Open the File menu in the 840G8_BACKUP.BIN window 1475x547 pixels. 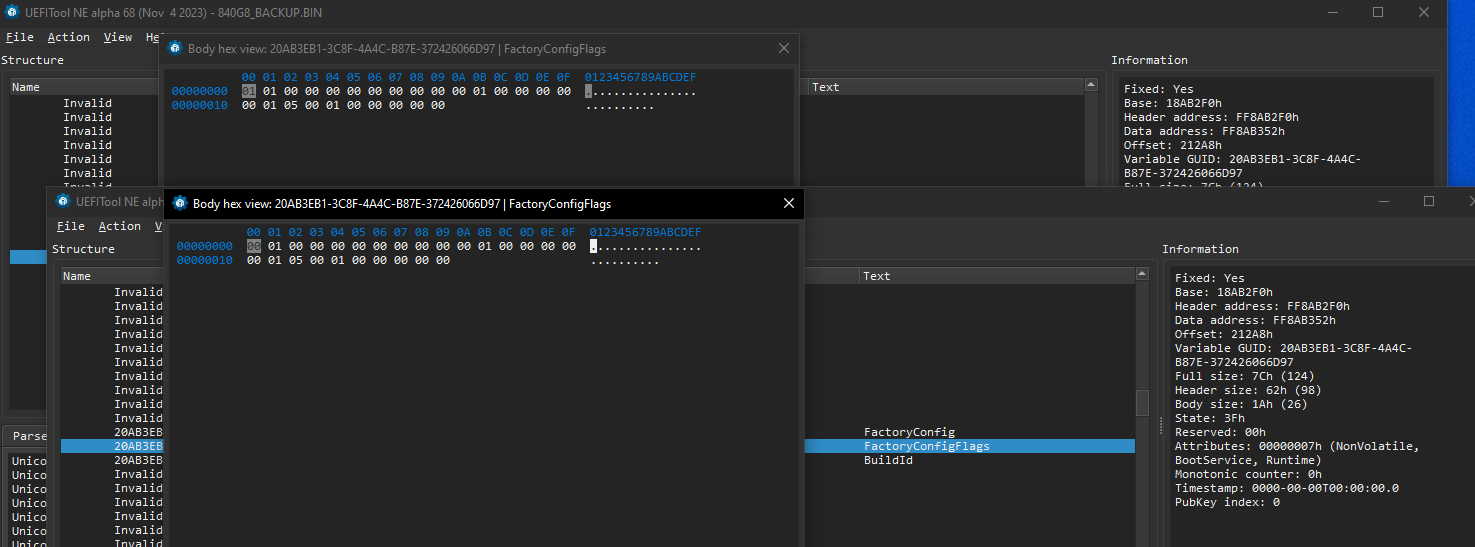[x=19, y=37]
